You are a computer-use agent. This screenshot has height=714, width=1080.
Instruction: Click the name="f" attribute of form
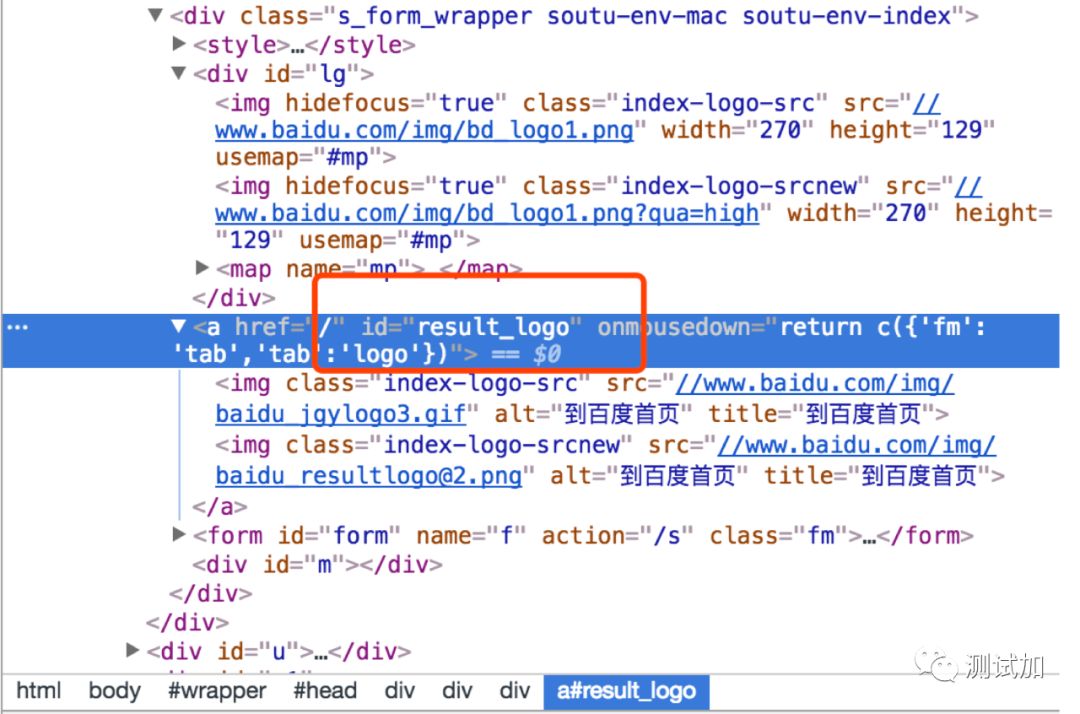click(471, 535)
